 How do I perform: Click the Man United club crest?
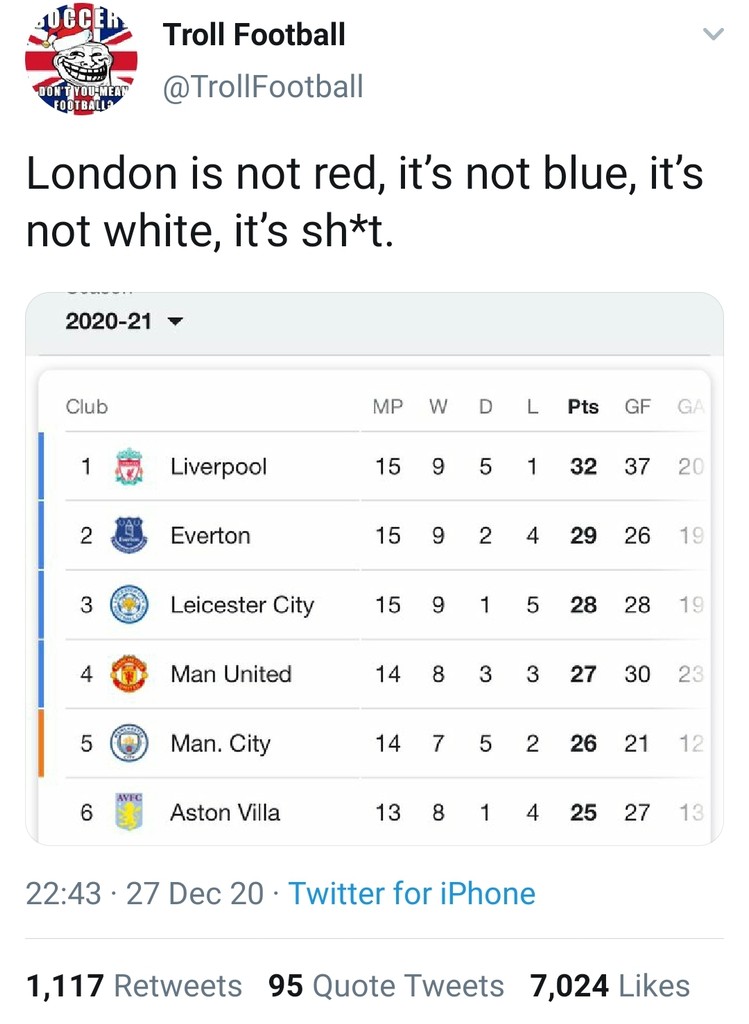pyautogui.click(x=129, y=674)
